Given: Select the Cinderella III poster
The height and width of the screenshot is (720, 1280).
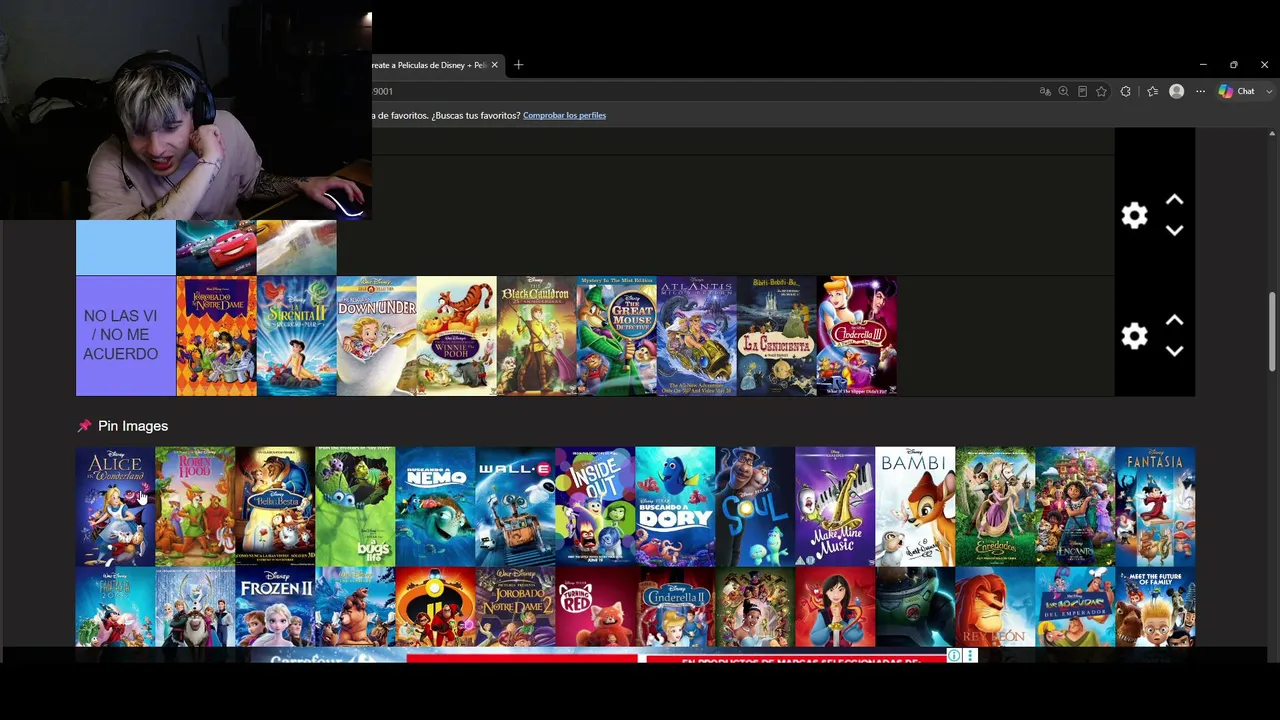Looking at the screenshot, I should (x=856, y=336).
